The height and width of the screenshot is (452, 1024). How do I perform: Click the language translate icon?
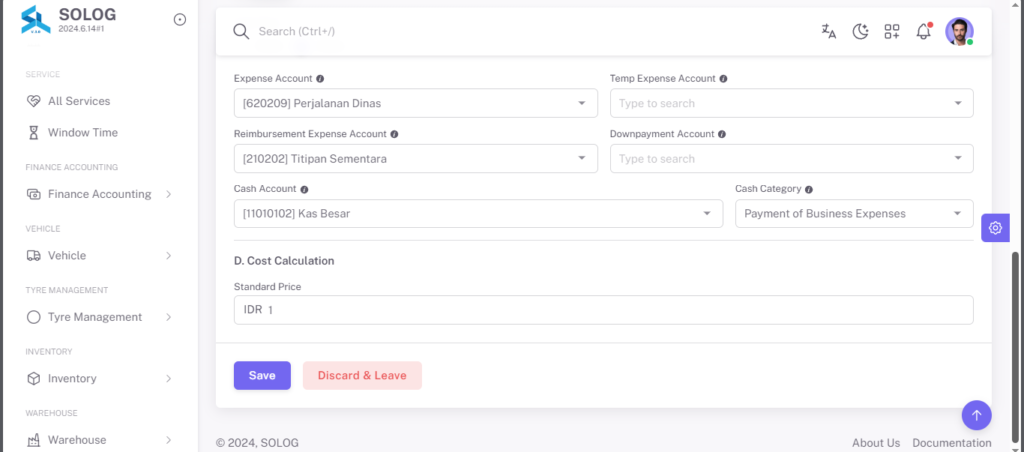829,31
